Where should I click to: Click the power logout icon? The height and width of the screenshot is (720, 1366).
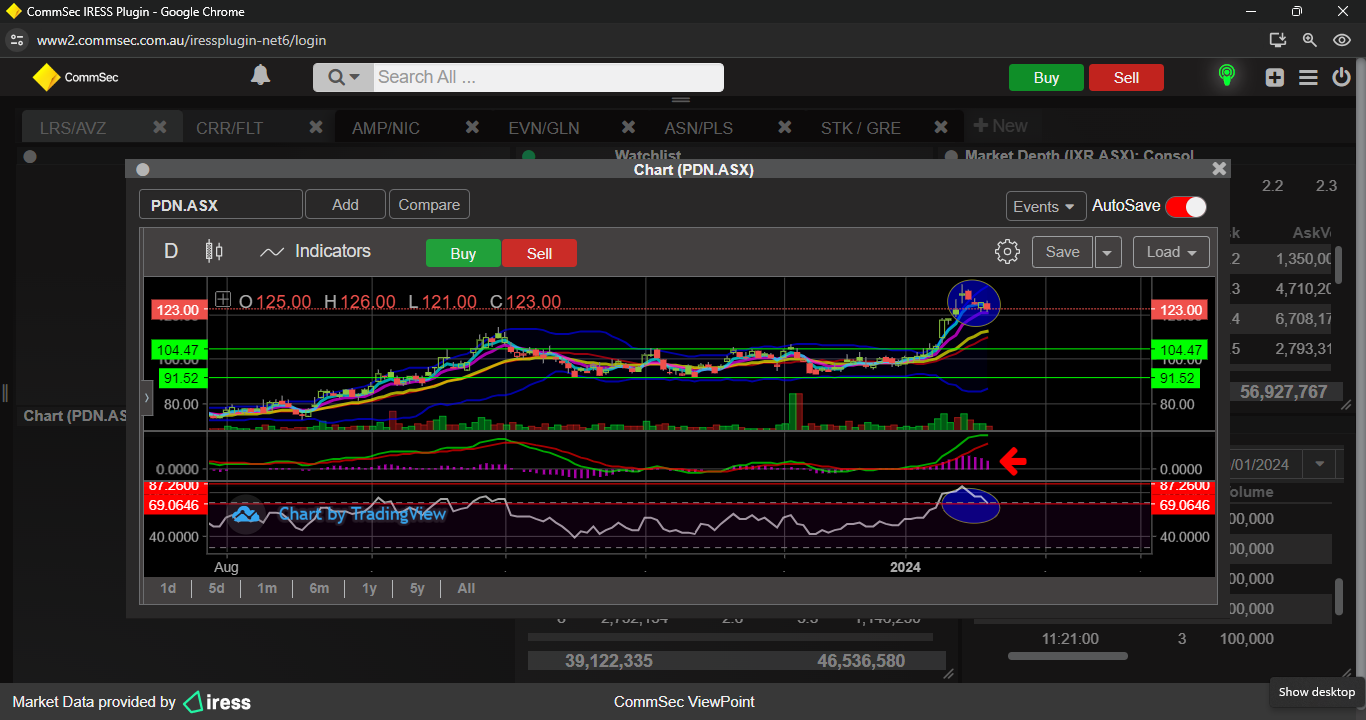click(x=1341, y=77)
